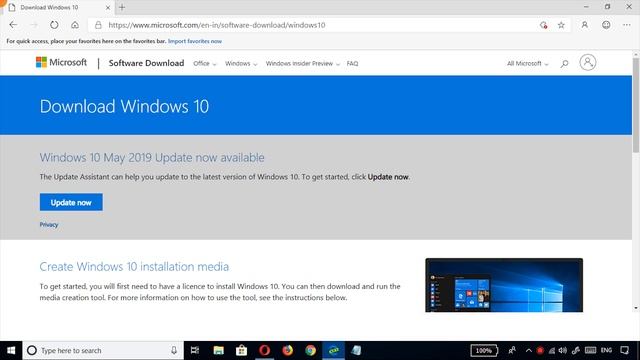
Task: Show hidden system tray icons
Action: click(x=529, y=350)
